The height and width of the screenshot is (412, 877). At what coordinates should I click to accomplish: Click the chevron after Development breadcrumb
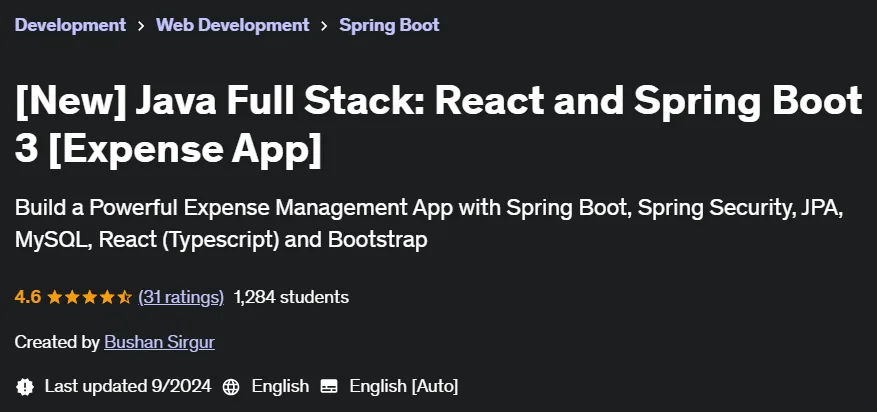tap(141, 26)
